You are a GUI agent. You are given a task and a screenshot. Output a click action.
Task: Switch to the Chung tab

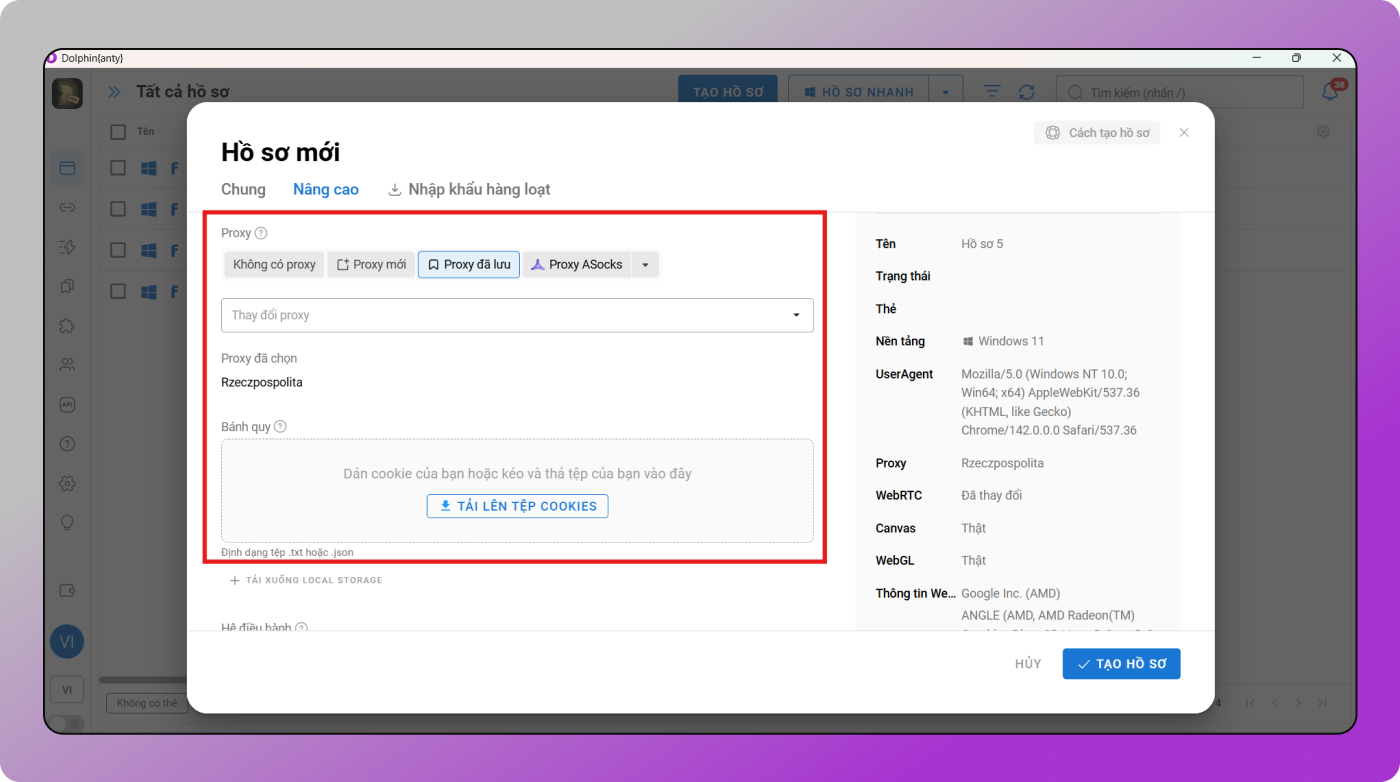[x=243, y=189]
